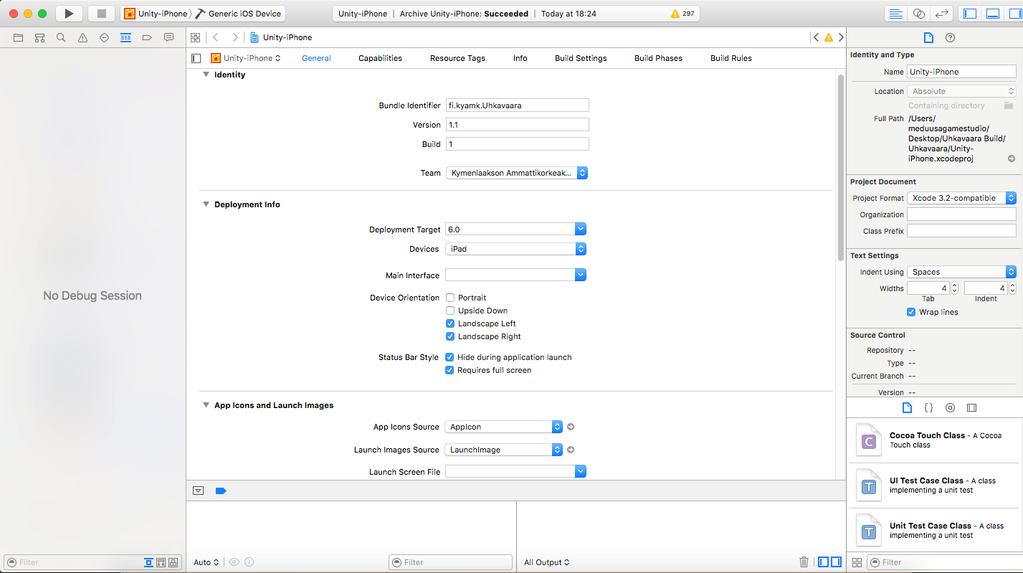Open the Report navigator speech-bubble icon
The width and height of the screenshot is (1023, 573).
[x=168, y=38]
